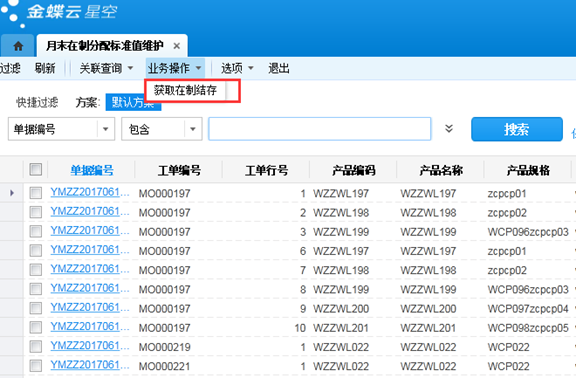Open the 单据编号 field dropdown

coord(106,129)
